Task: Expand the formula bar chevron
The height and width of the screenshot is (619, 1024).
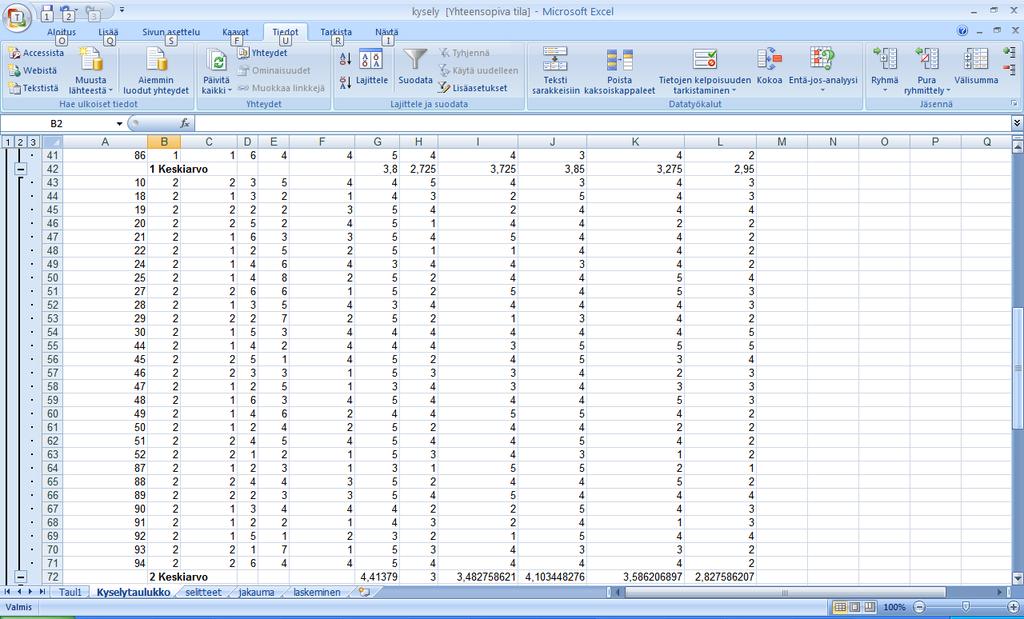Action: click(x=1017, y=123)
